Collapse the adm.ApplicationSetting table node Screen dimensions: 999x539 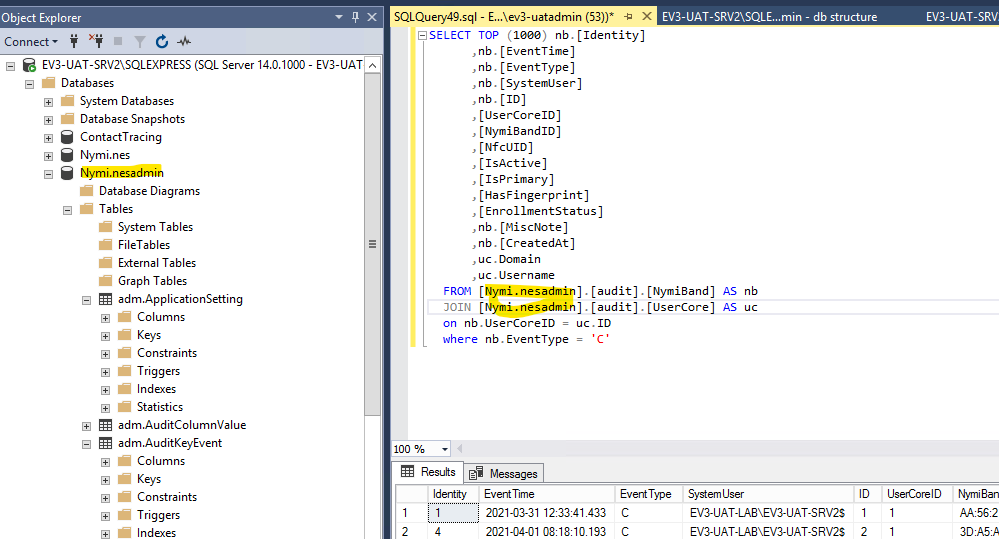tap(87, 300)
